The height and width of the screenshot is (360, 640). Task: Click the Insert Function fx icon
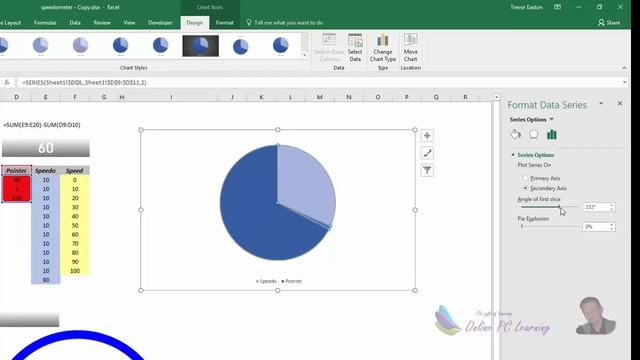coord(7,82)
